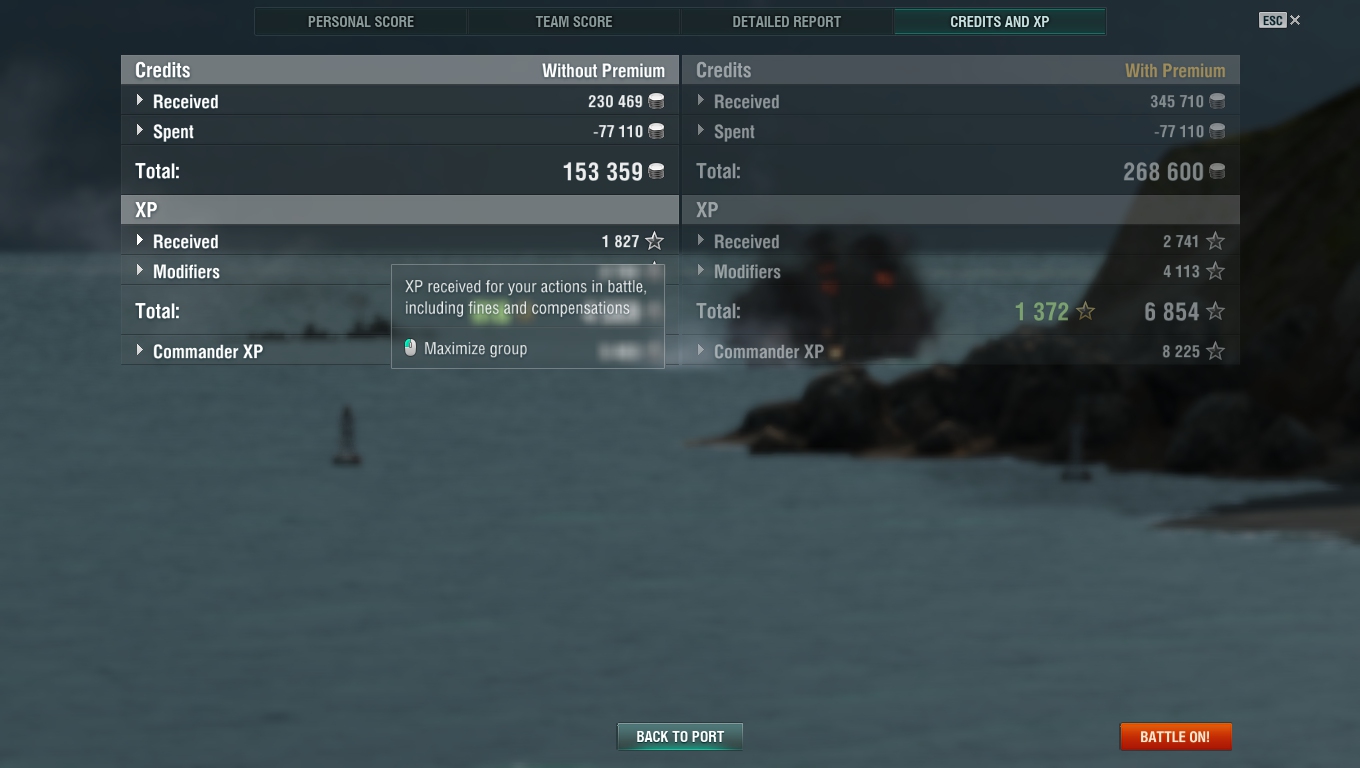Click the credits coin icon beside 230 469
The width and height of the screenshot is (1360, 768).
point(656,101)
